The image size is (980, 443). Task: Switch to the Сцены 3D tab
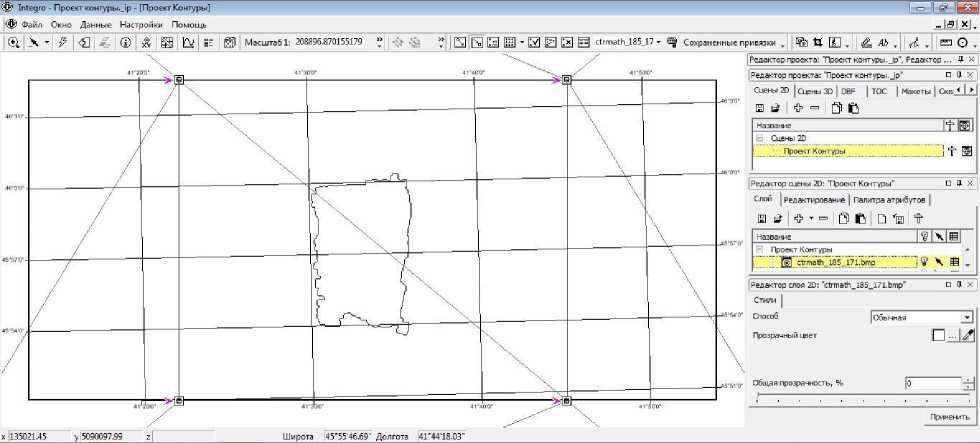pyautogui.click(x=816, y=91)
